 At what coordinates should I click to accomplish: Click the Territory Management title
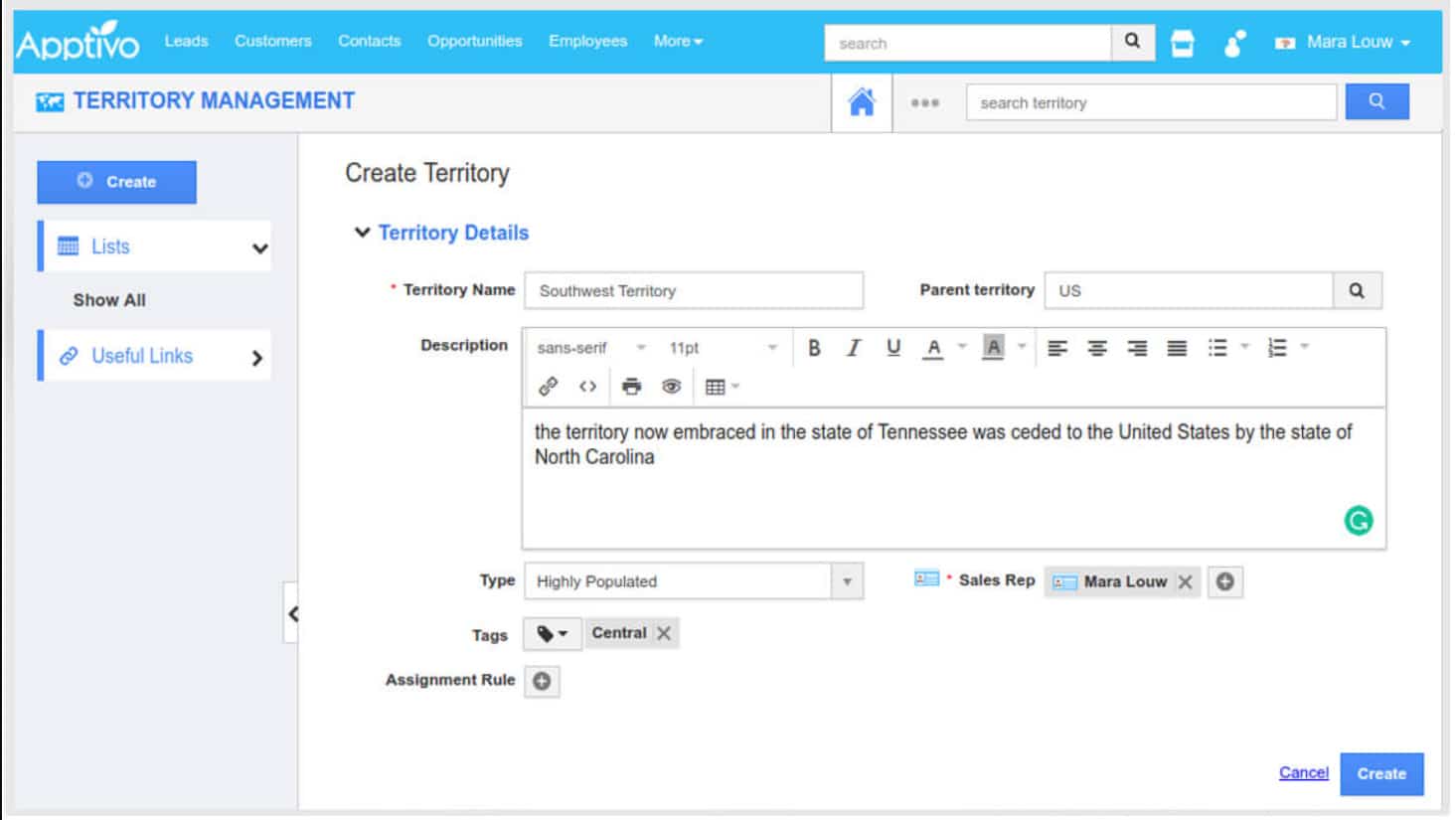coord(214,101)
